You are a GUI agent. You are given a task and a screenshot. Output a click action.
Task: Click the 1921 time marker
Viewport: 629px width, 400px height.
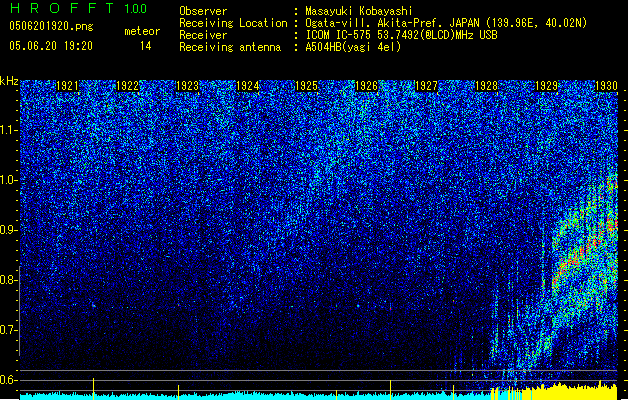pyautogui.click(x=67, y=86)
